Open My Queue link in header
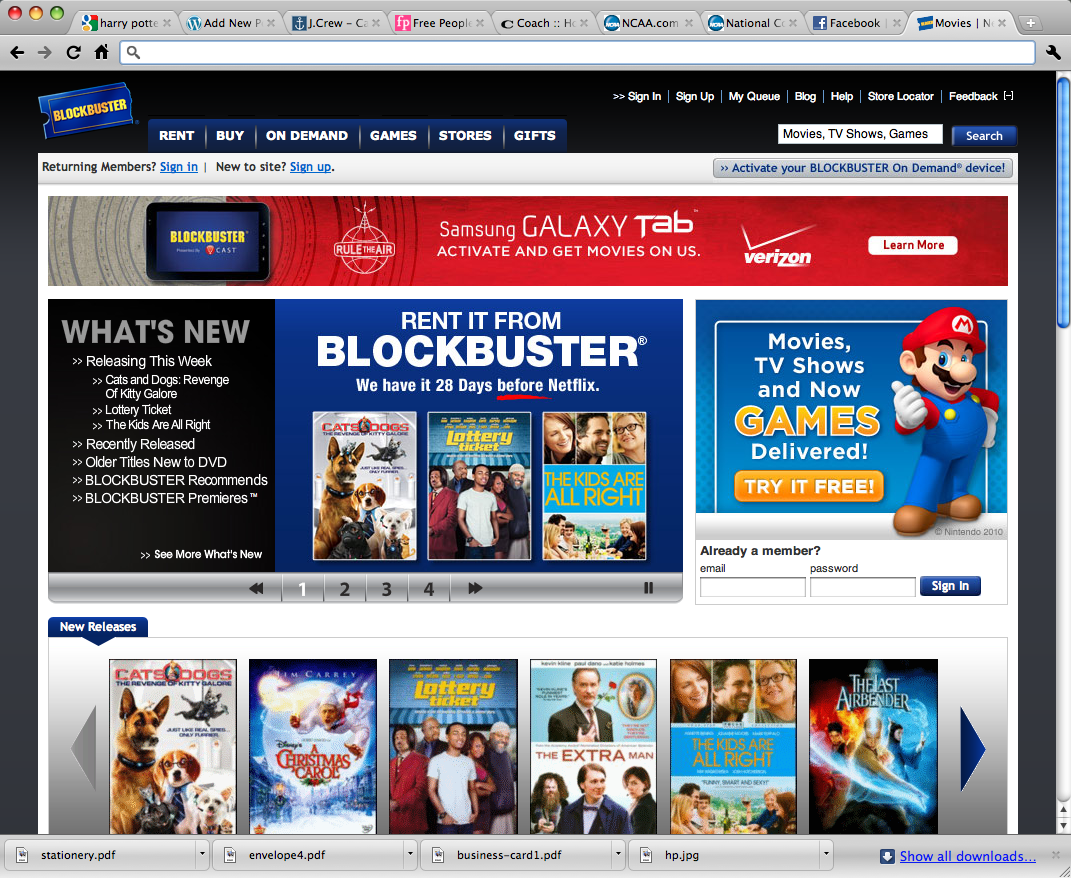Image resolution: width=1071 pixels, height=878 pixels. (x=754, y=96)
